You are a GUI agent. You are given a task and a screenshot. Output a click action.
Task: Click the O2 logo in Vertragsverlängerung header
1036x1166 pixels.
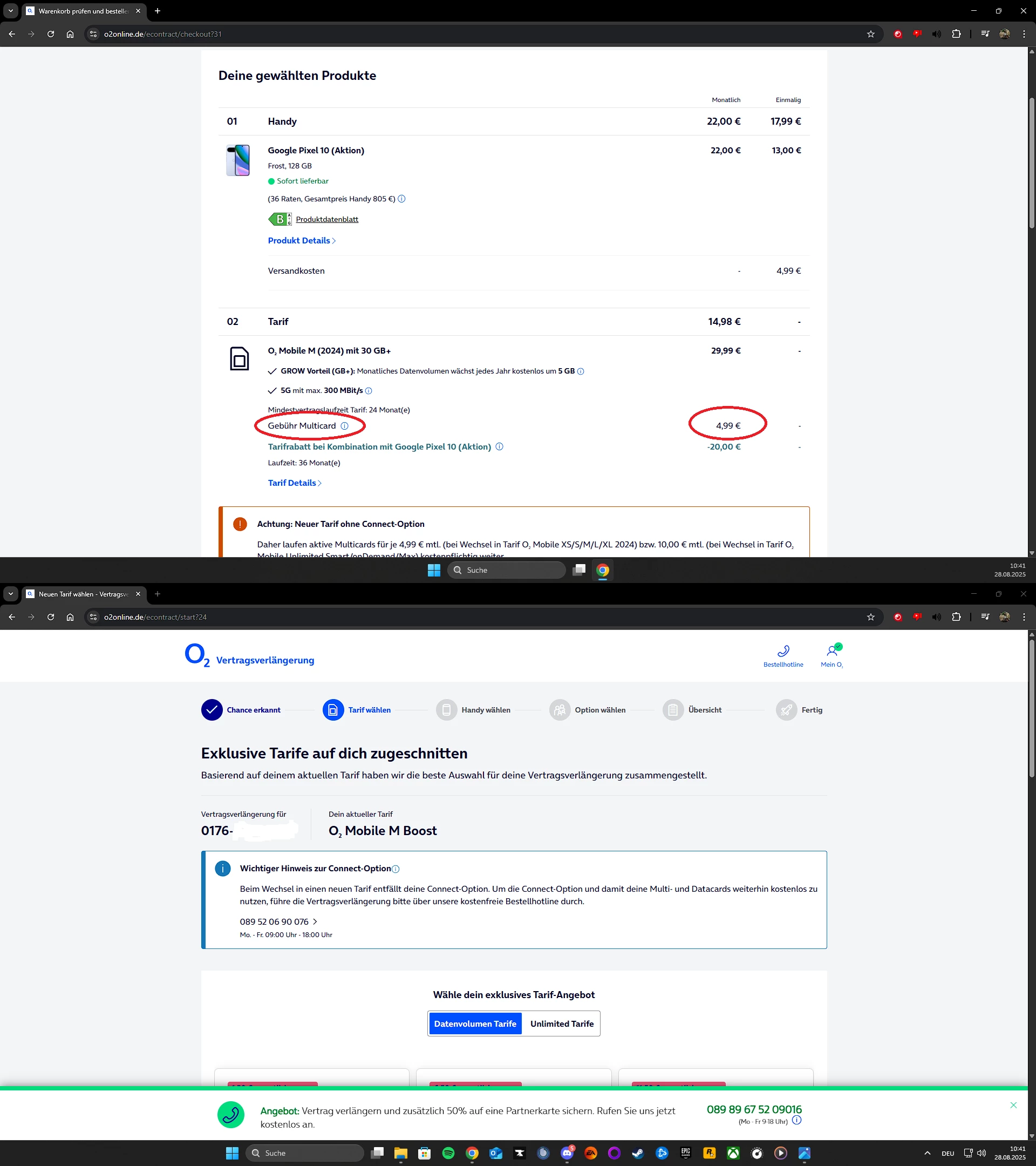point(197,655)
